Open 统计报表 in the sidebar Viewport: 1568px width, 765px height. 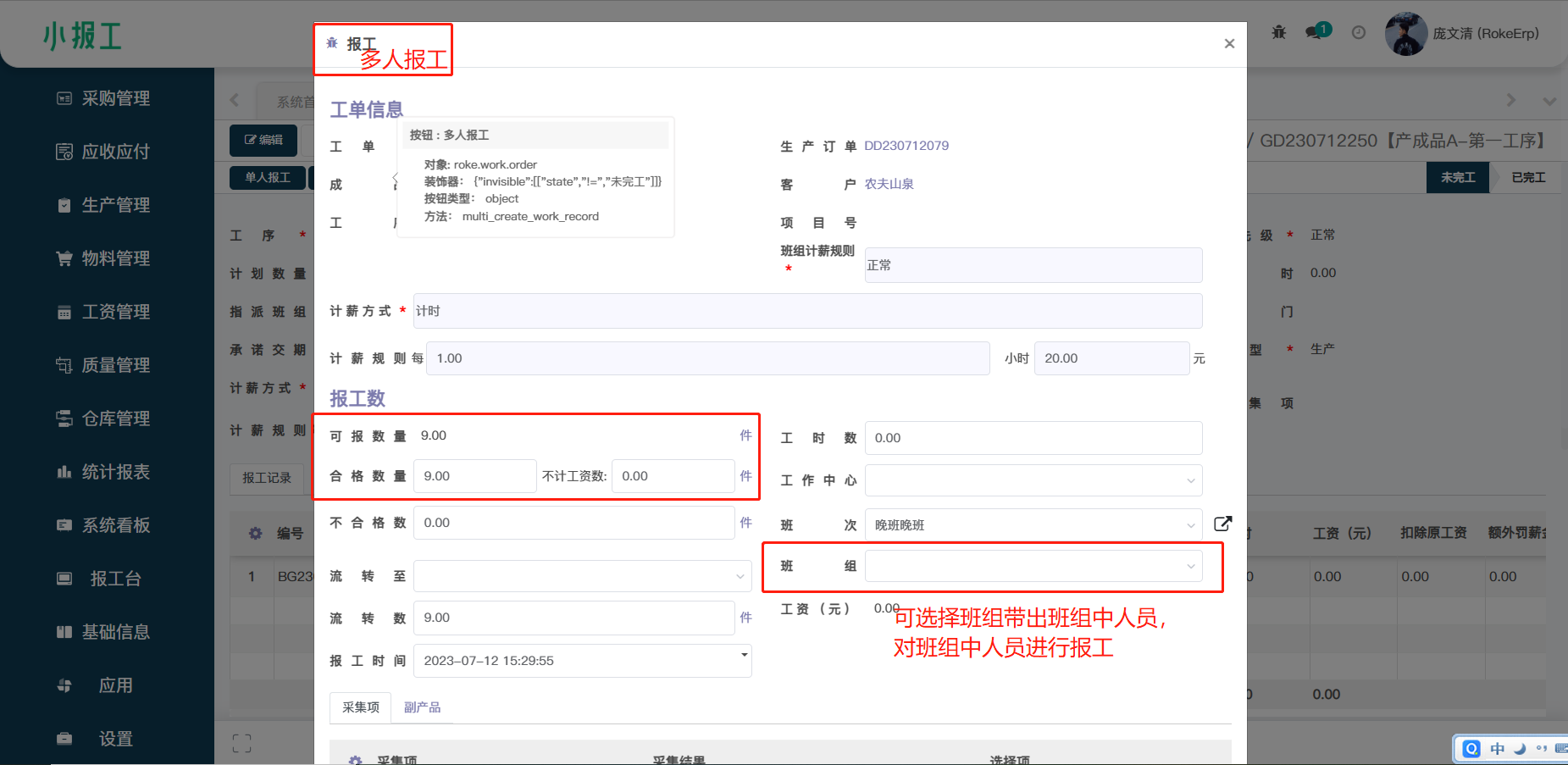pyautogui.click(x=115, y=472)
